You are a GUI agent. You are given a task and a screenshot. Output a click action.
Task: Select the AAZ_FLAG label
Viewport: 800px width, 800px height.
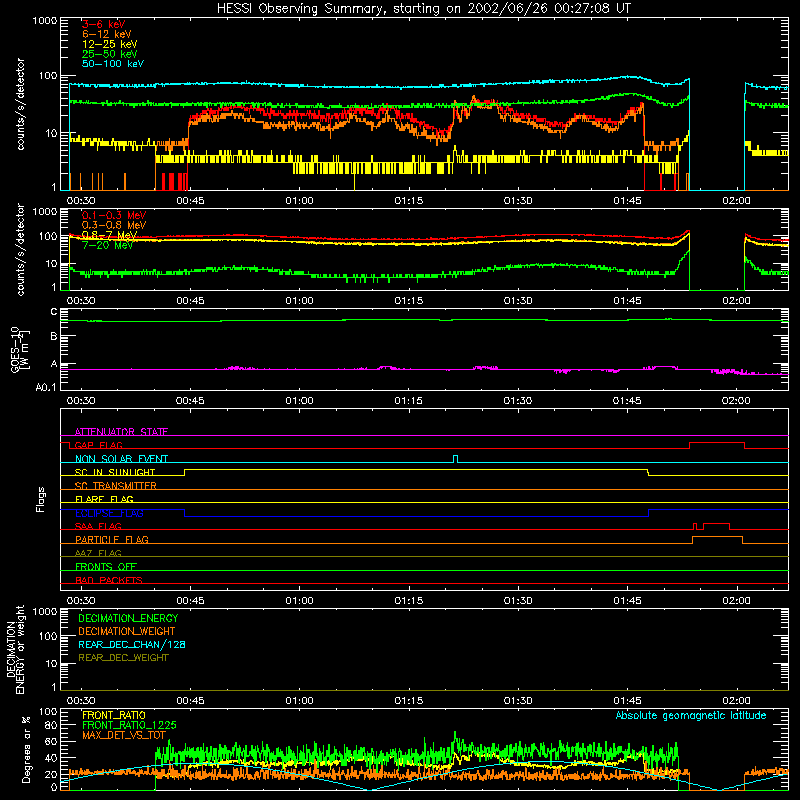tap(98, 553)
